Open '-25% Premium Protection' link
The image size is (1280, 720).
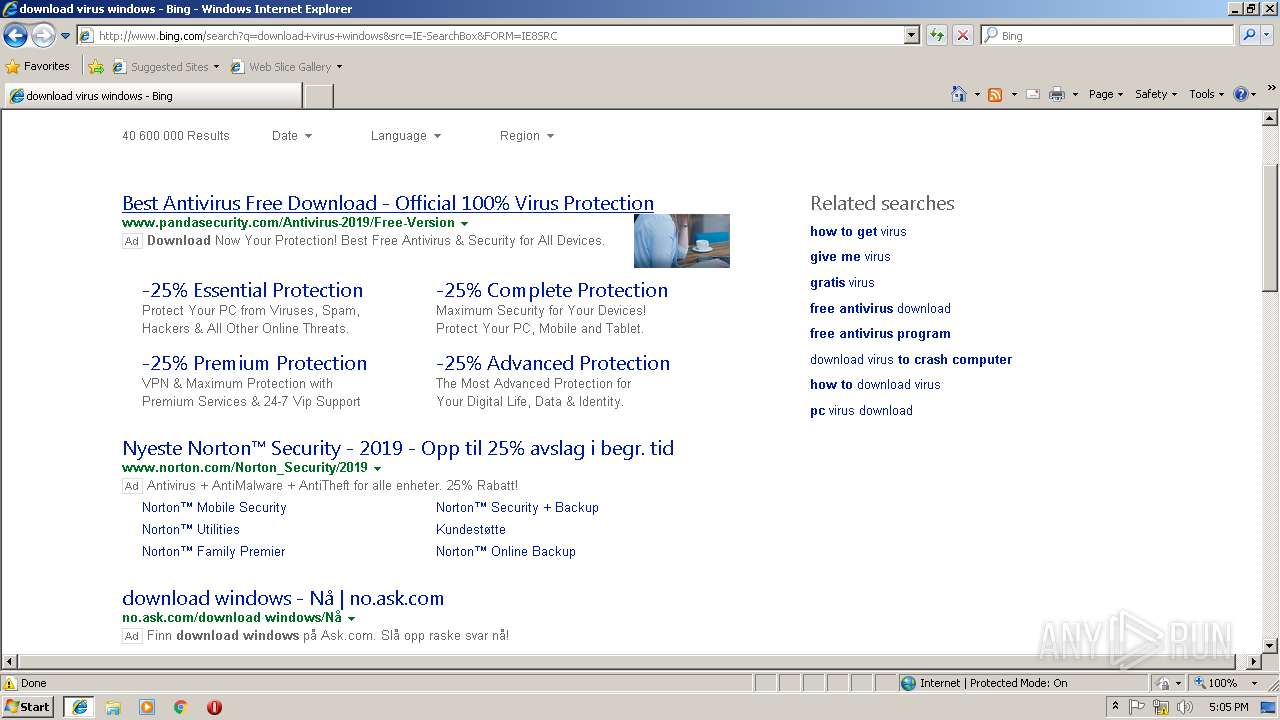click(x=254, y=363)
